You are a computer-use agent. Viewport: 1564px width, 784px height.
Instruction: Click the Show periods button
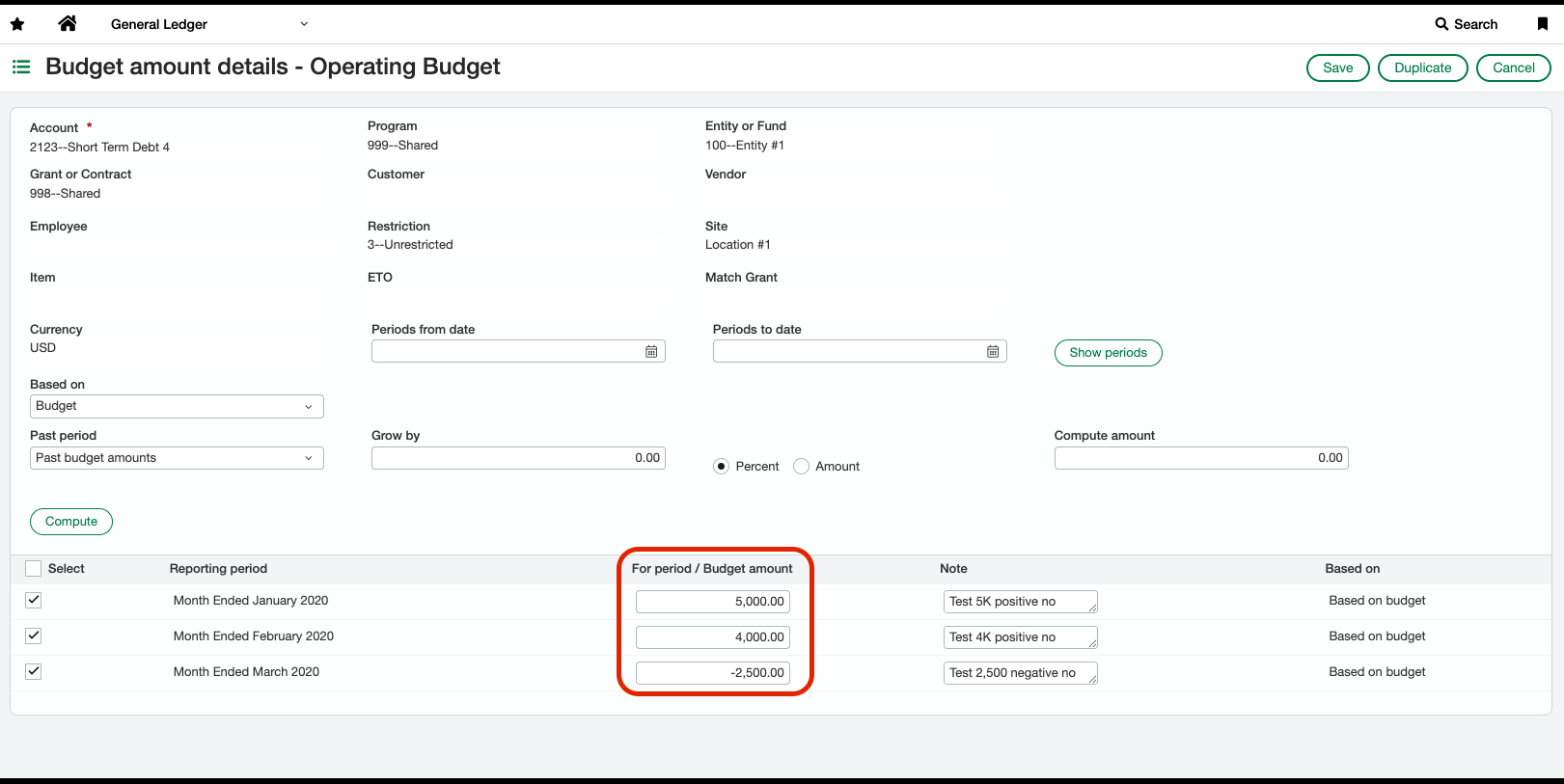point(1108,353)
